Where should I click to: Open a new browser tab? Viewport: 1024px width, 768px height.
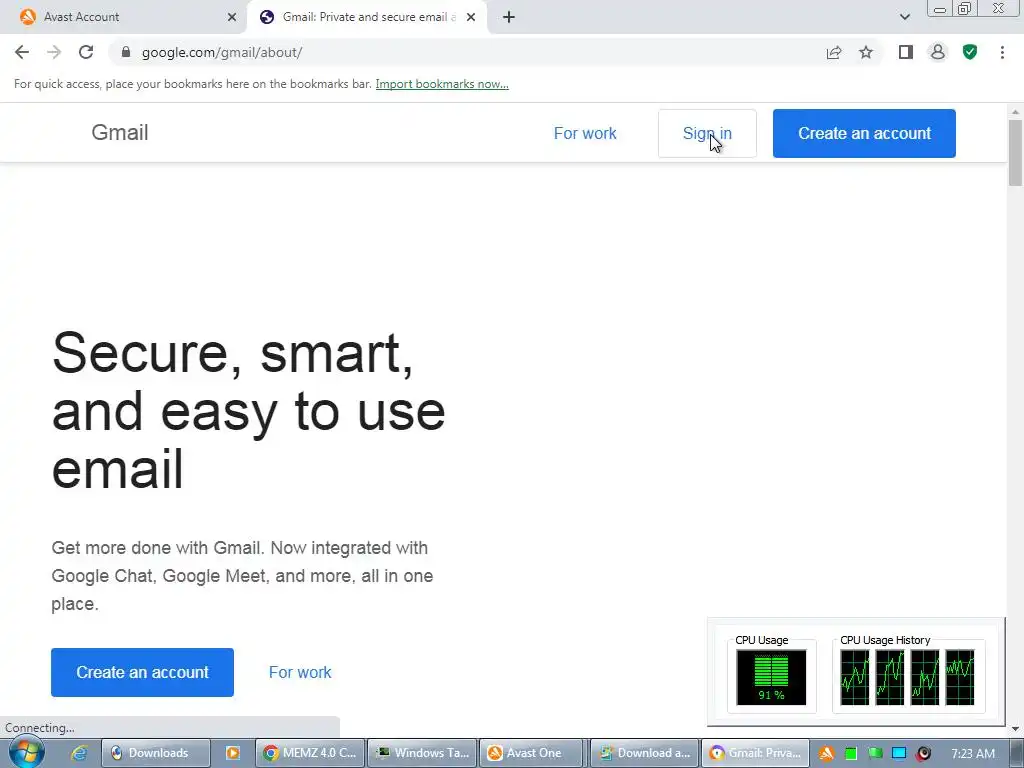[x=509, y=17]
